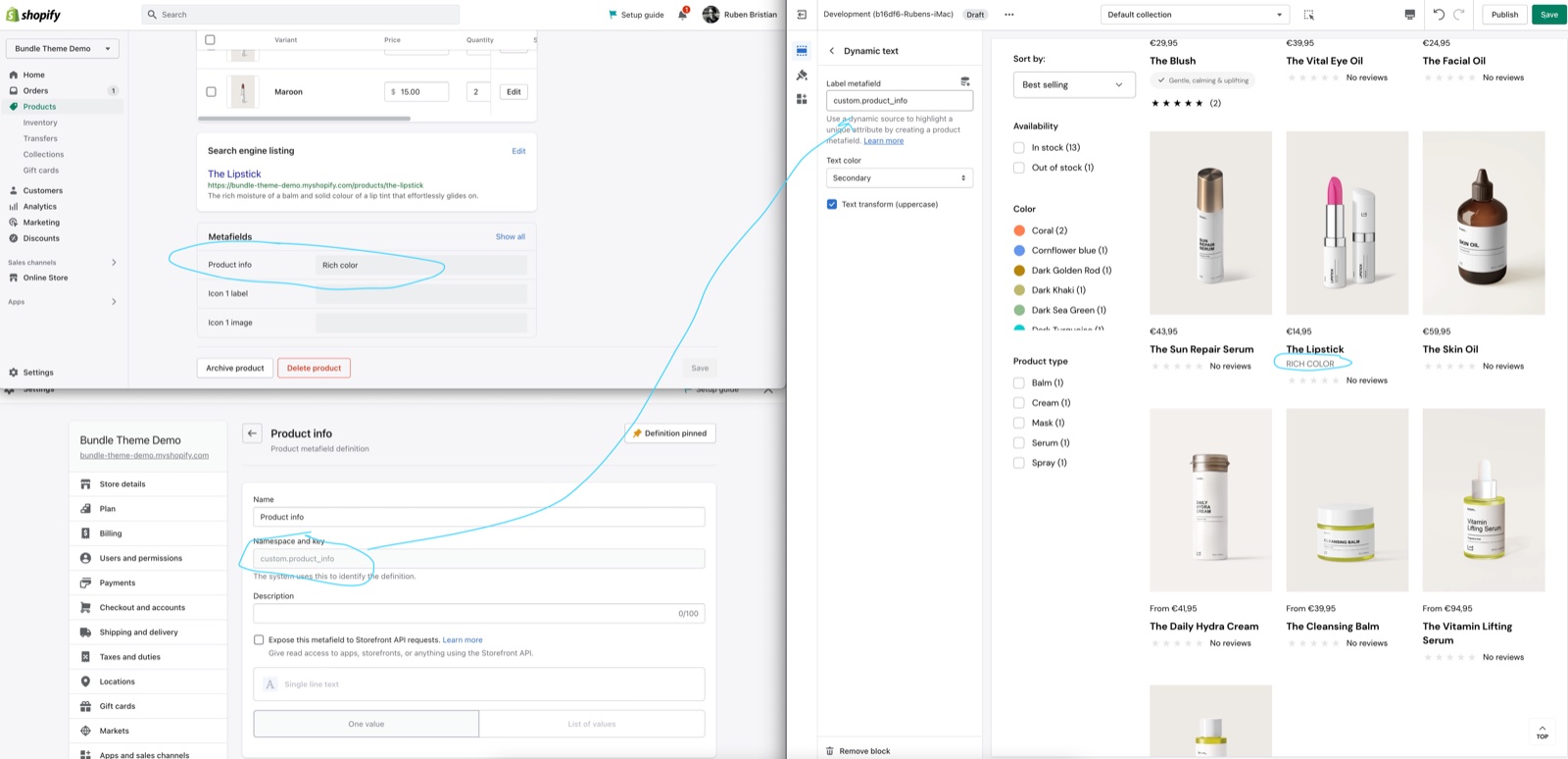
Task: Check the In stock filter
Action: click(1019, 148)
